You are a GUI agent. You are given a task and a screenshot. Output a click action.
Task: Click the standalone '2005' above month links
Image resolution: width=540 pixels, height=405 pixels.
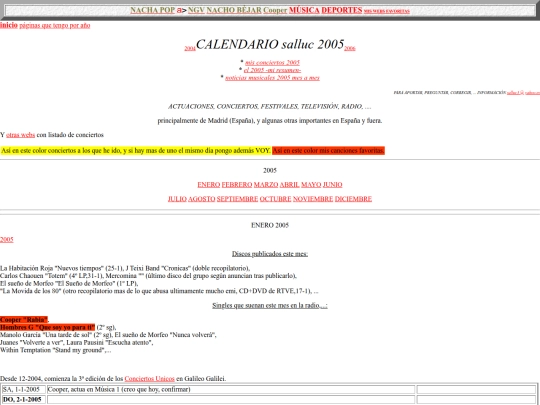coord(270,170)
